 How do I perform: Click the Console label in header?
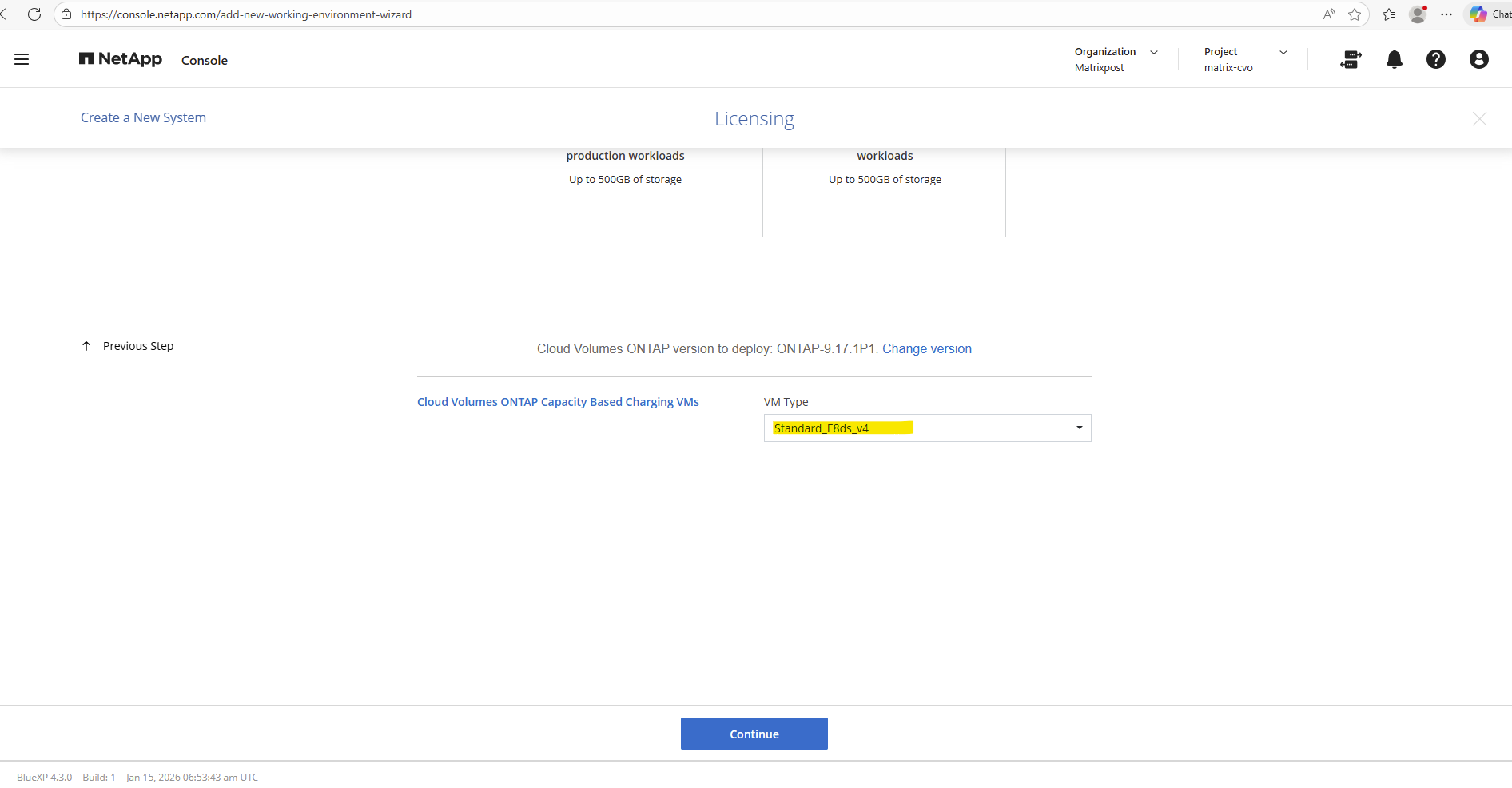coord(205,60)
